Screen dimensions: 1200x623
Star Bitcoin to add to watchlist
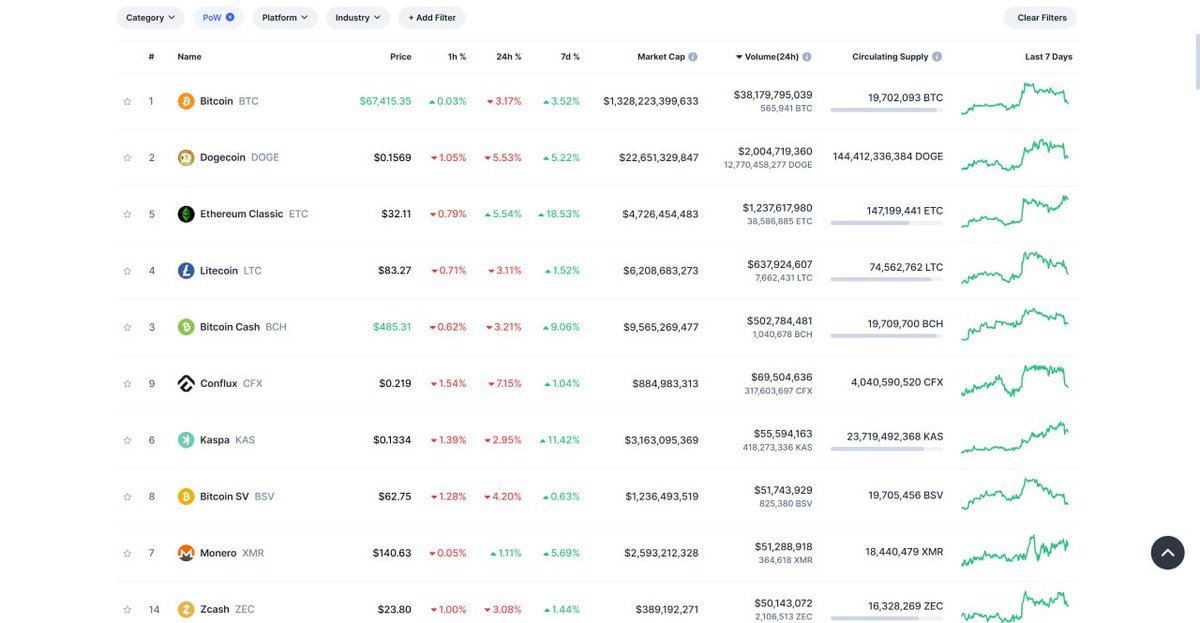(127, 101)
